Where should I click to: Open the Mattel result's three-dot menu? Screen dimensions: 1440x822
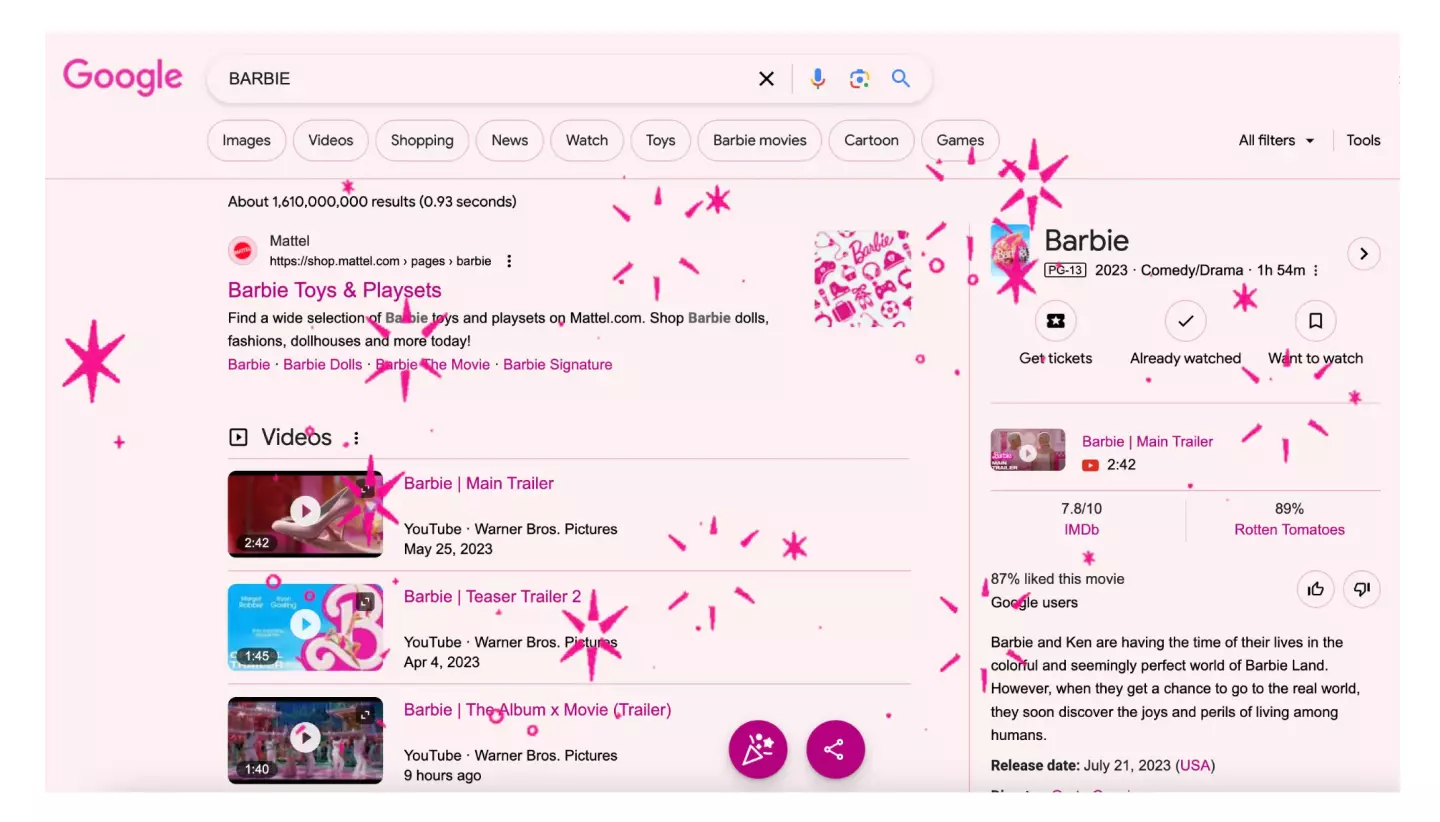pos(509,261)
